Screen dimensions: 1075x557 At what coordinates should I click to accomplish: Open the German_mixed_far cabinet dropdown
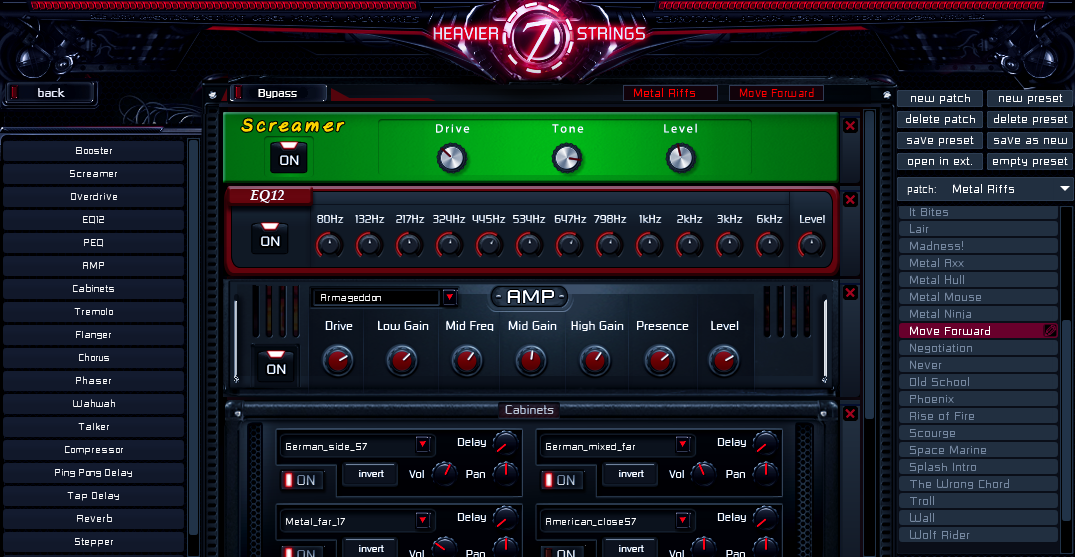click(x=682, y=446)
